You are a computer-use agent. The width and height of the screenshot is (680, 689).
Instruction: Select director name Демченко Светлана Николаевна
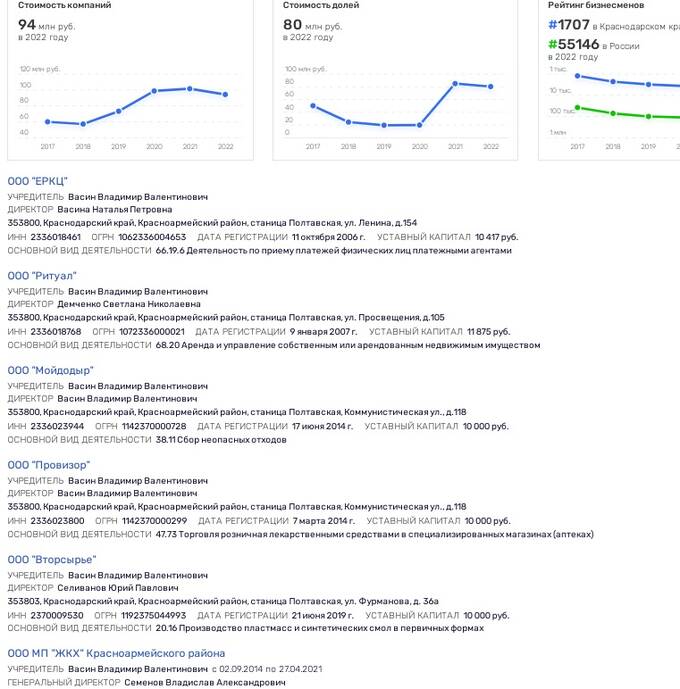[129, 304]
